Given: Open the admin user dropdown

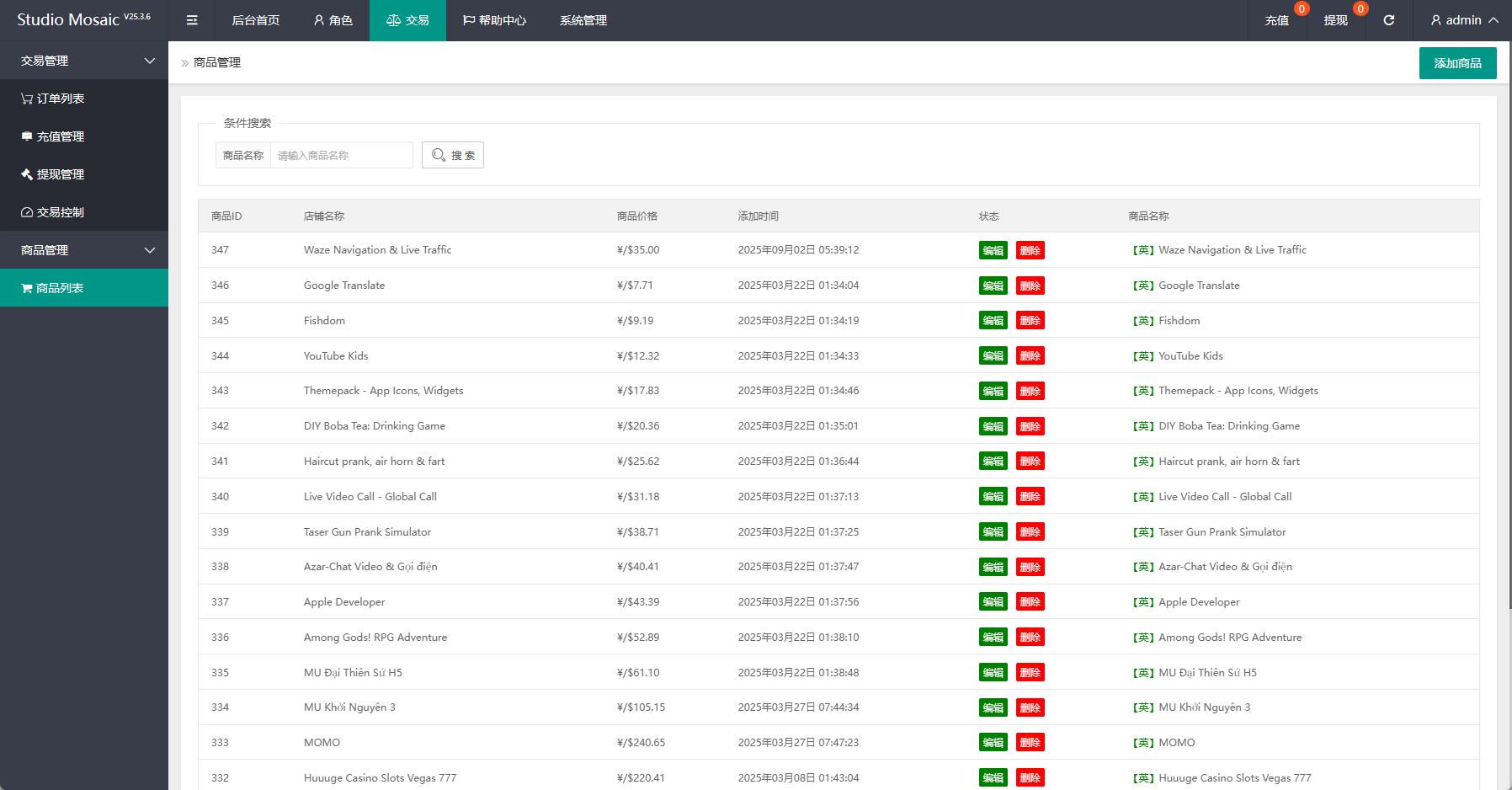Looking at the screenshot, I should [x=1464, y=20].
